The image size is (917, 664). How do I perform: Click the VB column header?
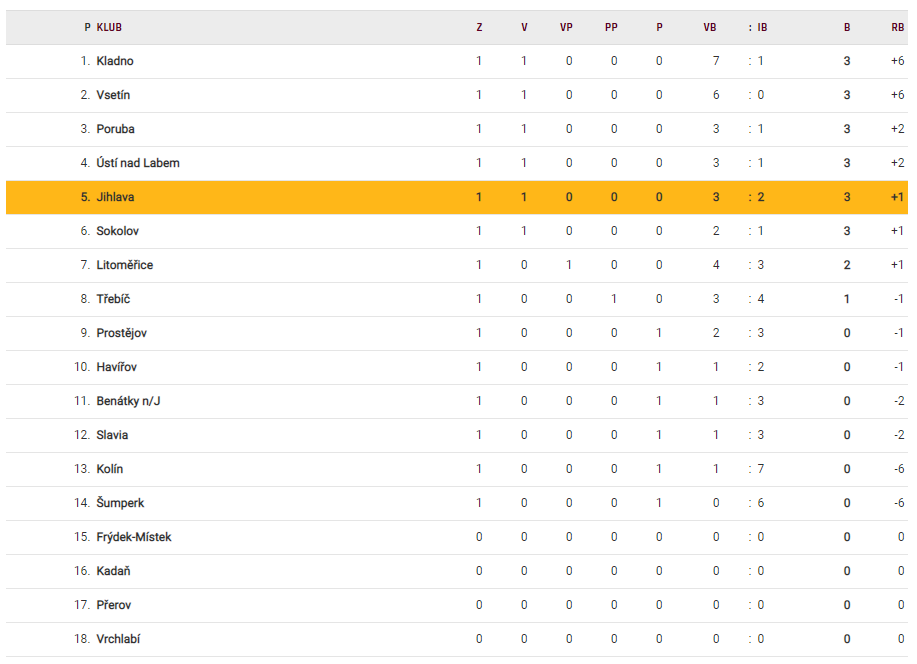point(710,28)
